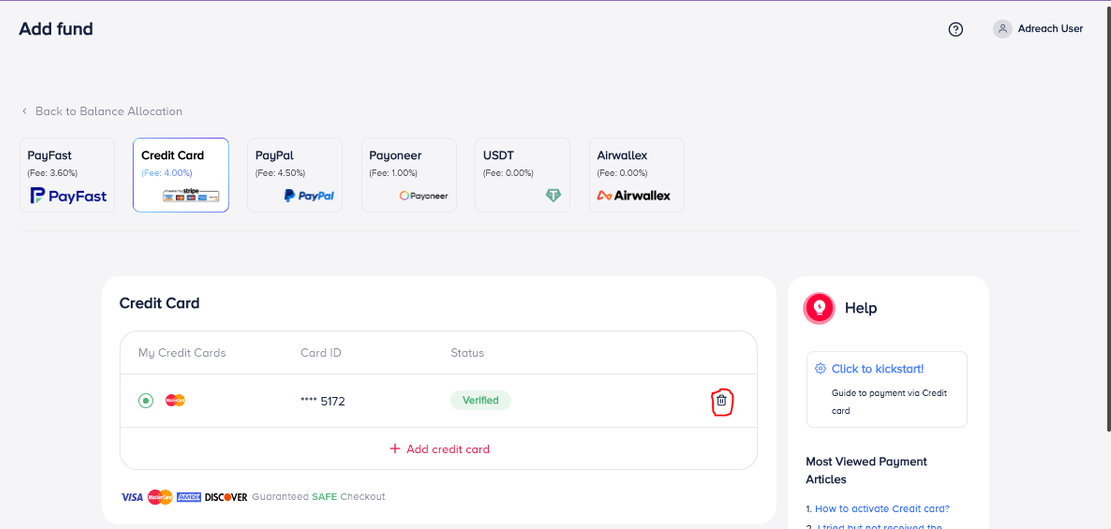Select the Credit Card payment tab

point(181,175)
